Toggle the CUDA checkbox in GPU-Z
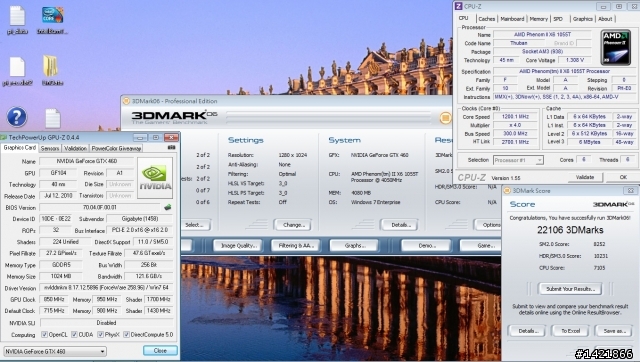640x362 pixels. (x=74, y=335)
